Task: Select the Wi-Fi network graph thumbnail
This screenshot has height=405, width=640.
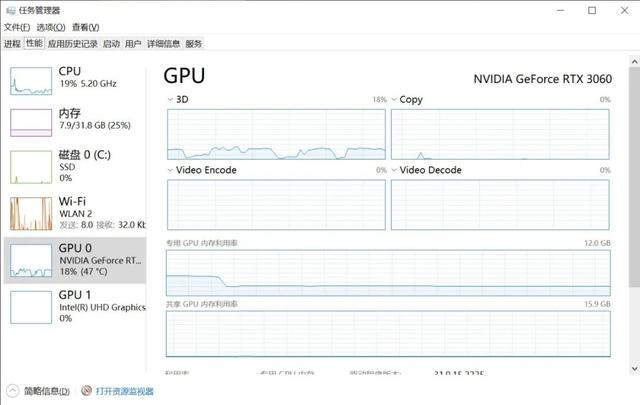Action: pos(30,212)
